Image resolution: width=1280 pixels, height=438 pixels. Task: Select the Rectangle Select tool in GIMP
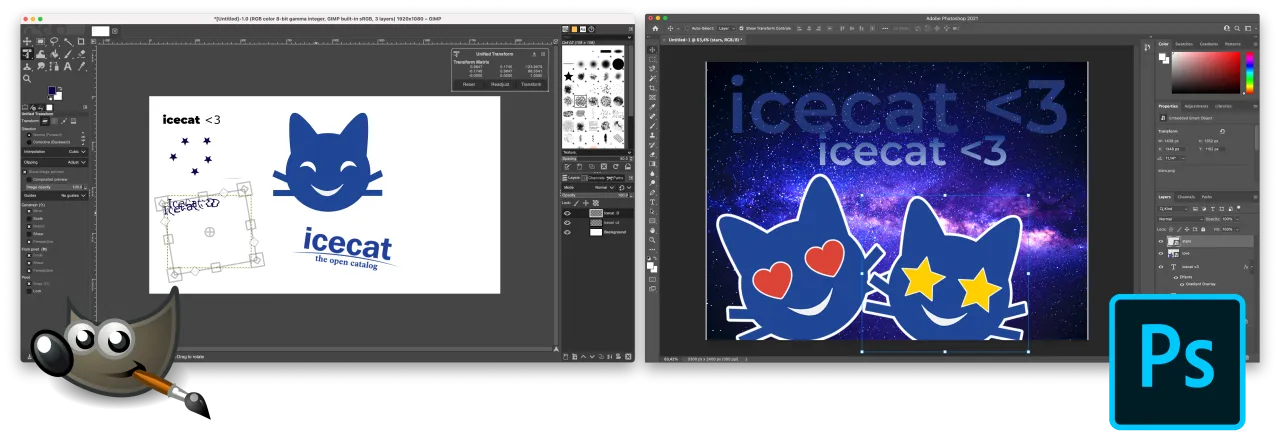[40, 41]
